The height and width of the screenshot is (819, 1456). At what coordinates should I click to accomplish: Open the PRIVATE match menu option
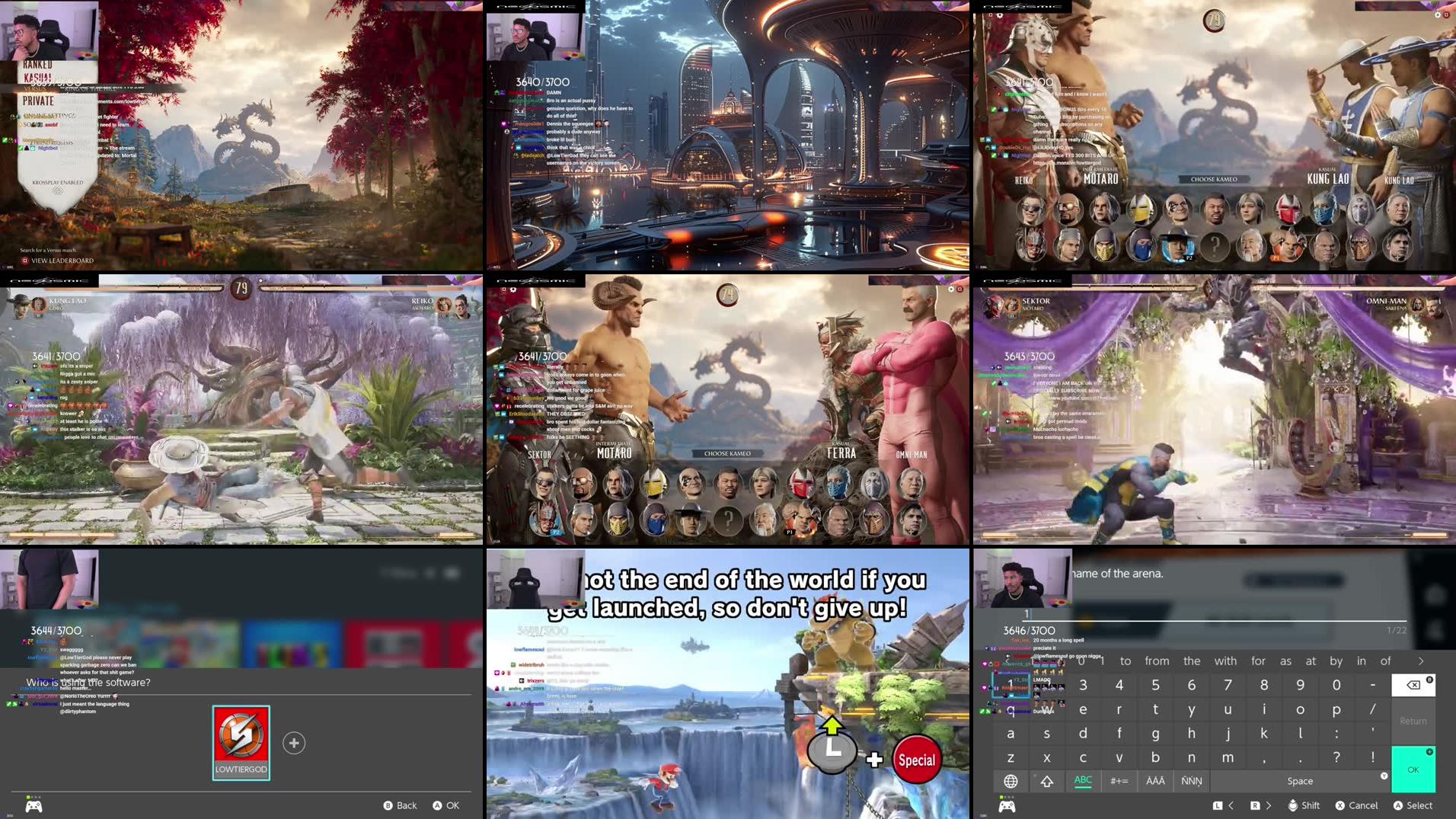click(x=38, y=100)
